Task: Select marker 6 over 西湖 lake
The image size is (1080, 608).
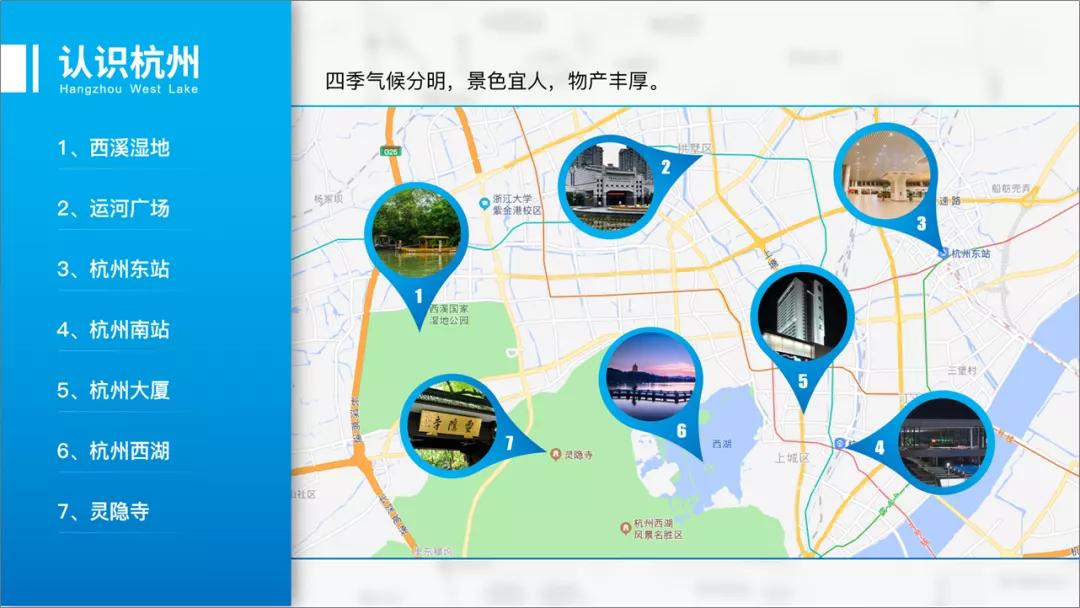Action: pos(683,431)
